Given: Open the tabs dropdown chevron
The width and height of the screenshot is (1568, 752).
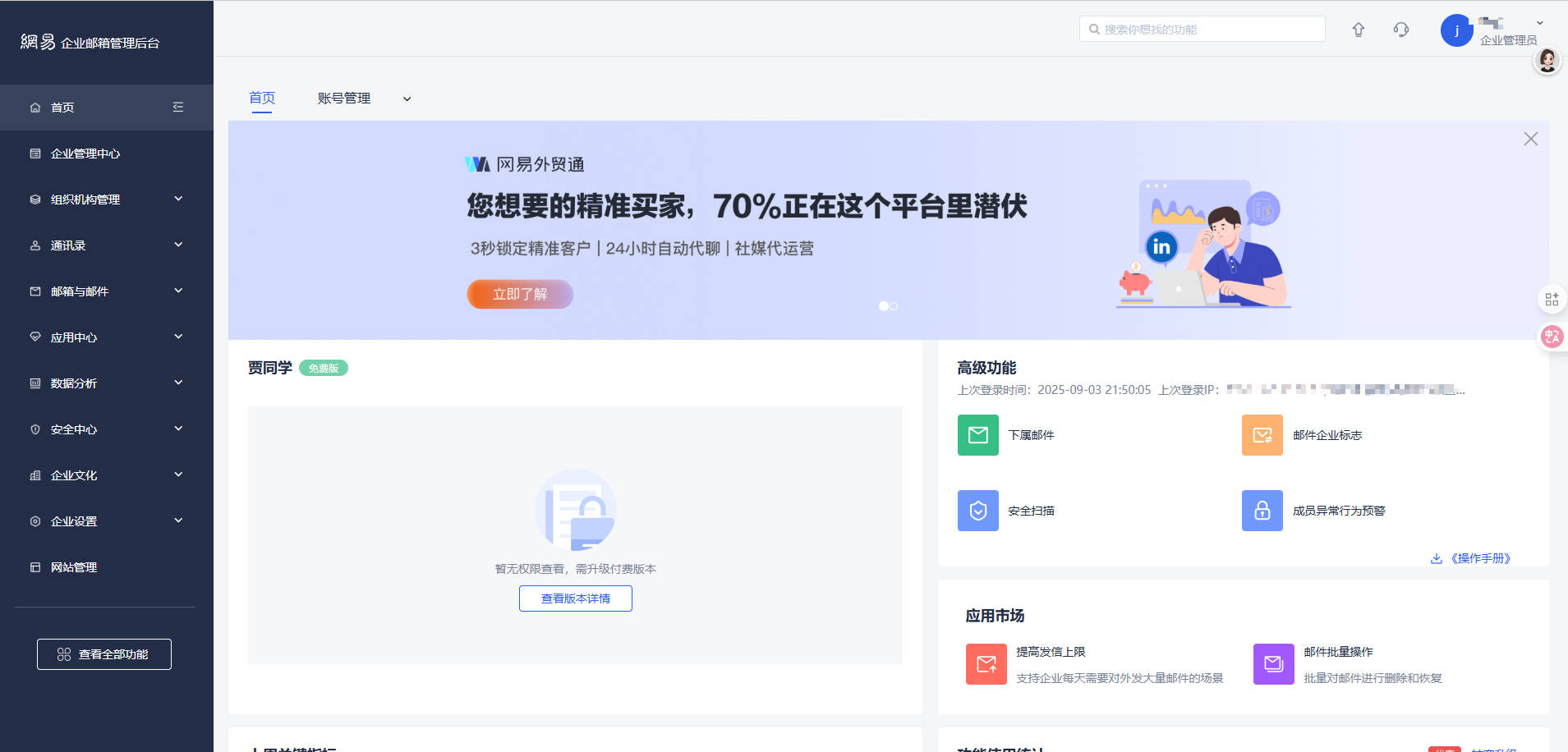Looking at the screenshot, I should pos(407,99).
